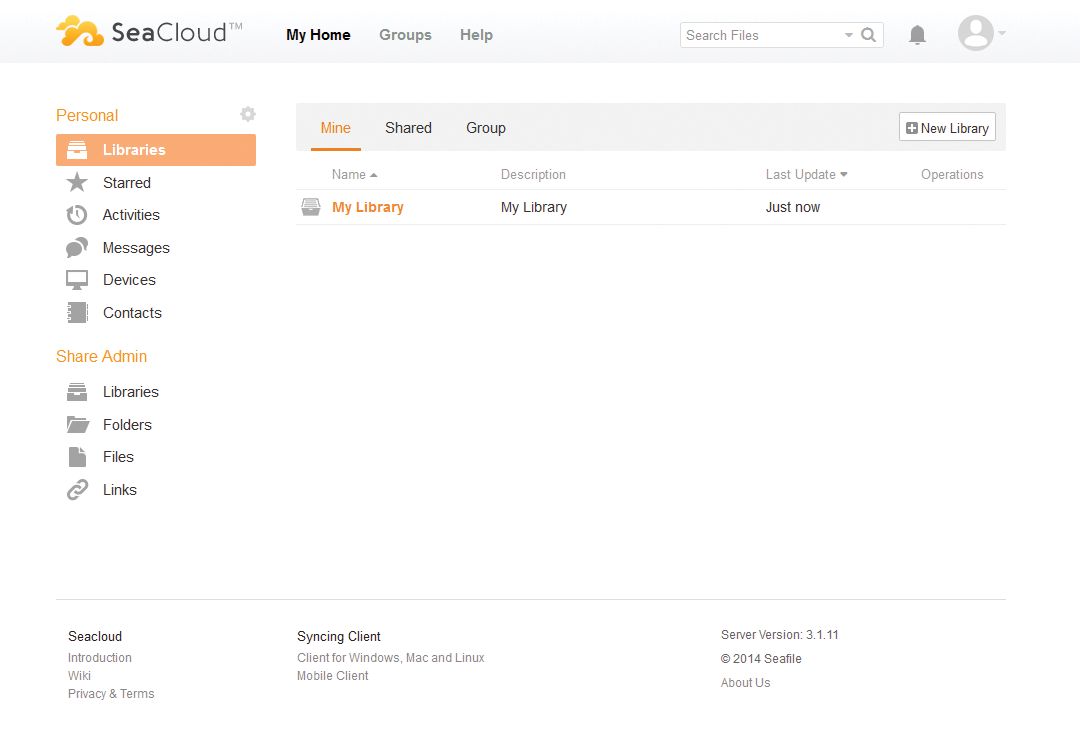Click the search magnifier icon
Viewport: 1080px width, 743px height.
868,35
